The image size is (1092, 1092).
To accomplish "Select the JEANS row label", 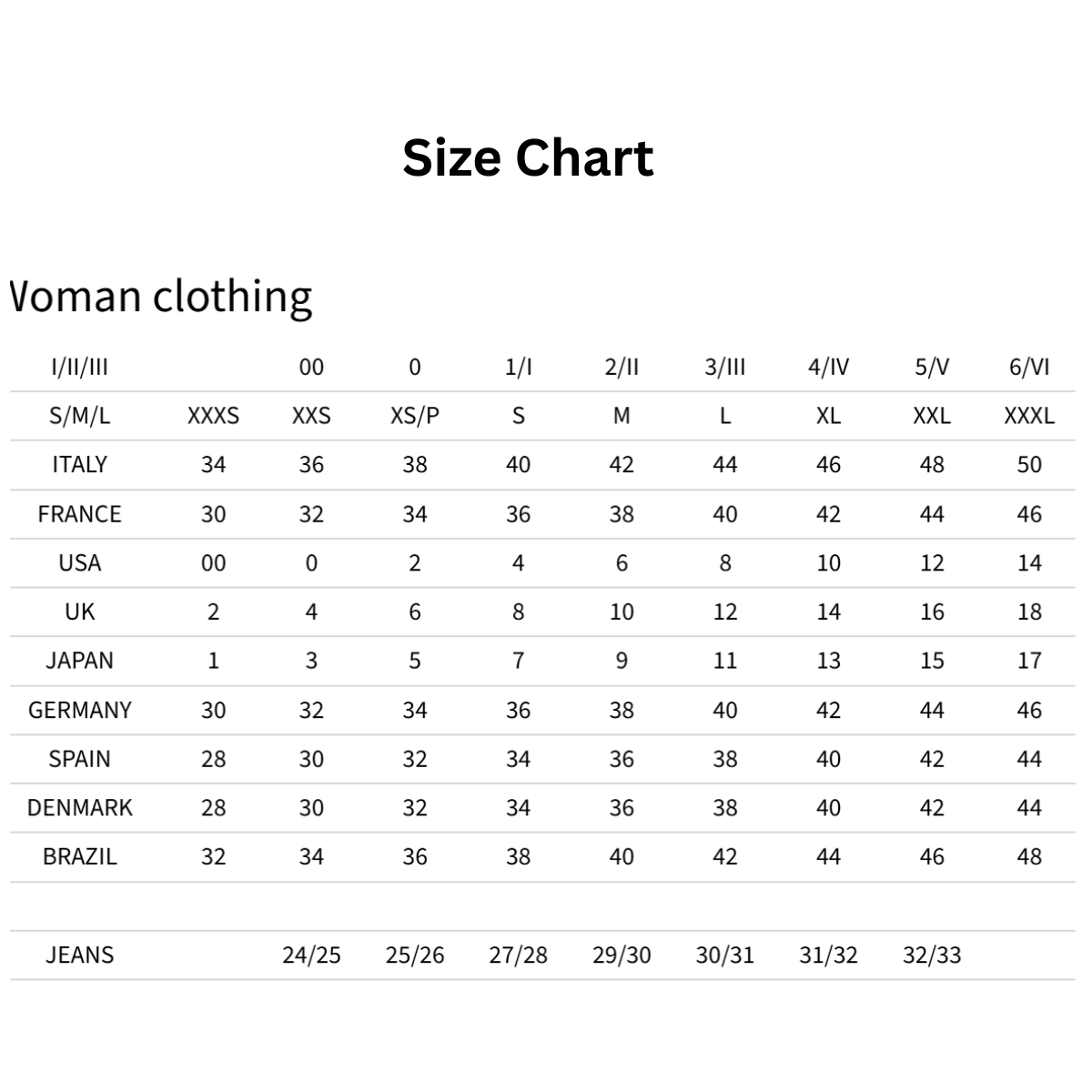I will (x=80, y=955).
